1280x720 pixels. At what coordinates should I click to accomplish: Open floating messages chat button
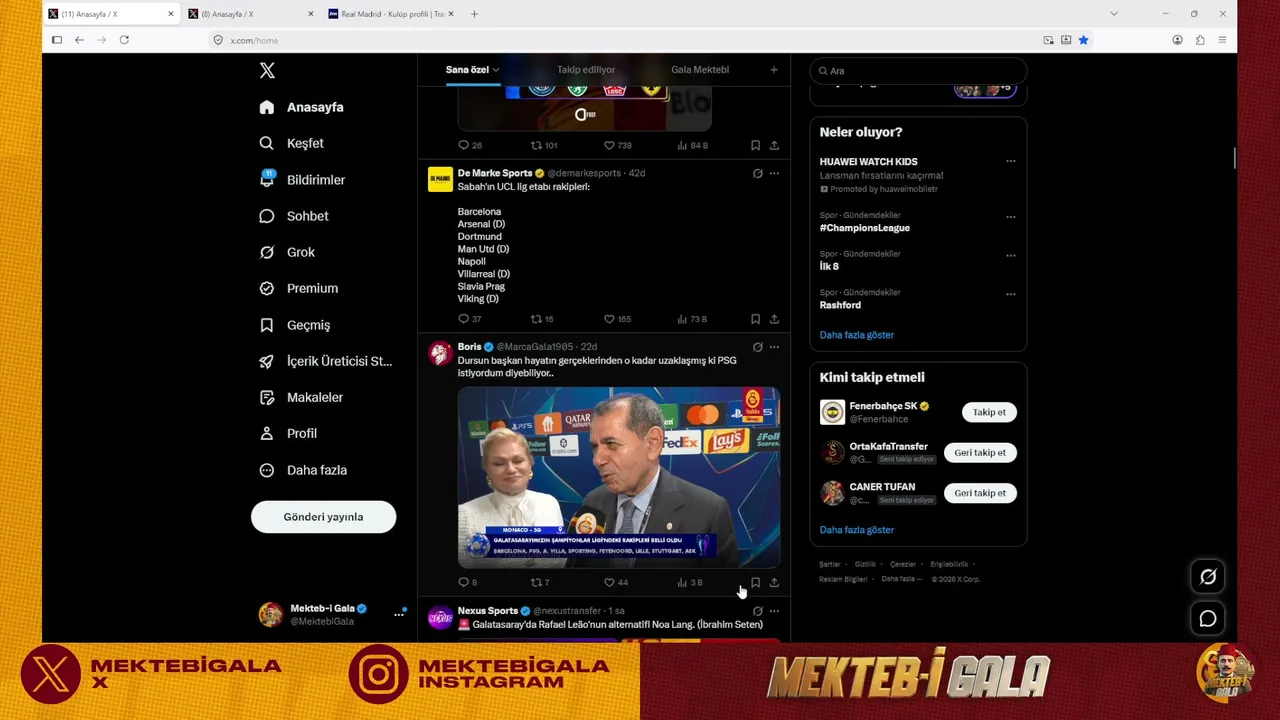[1208, 619]
